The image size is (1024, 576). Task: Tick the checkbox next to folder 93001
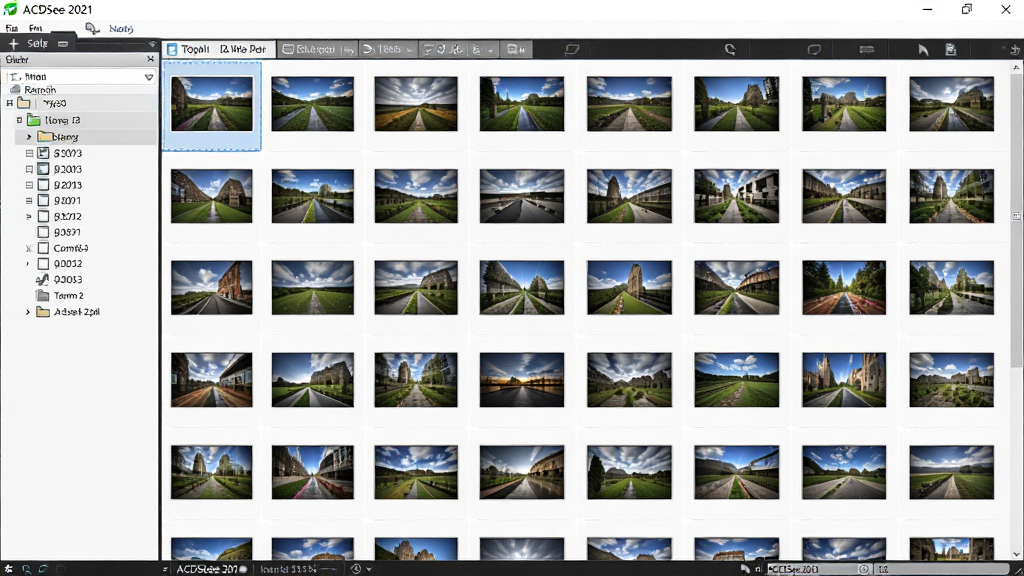pyautogui.click(x=43, y=200)
